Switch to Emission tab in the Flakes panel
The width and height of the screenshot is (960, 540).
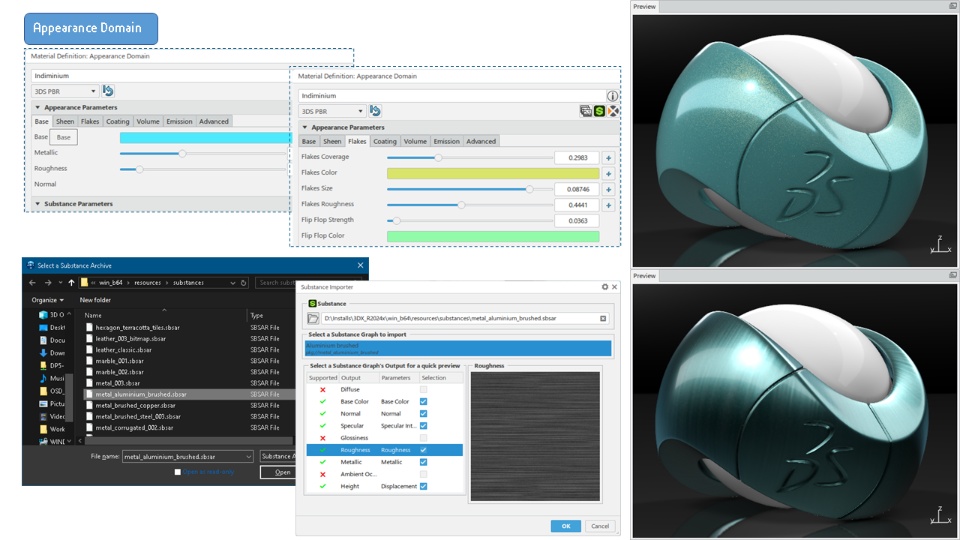pyautogui.click(x=446, y=141)
